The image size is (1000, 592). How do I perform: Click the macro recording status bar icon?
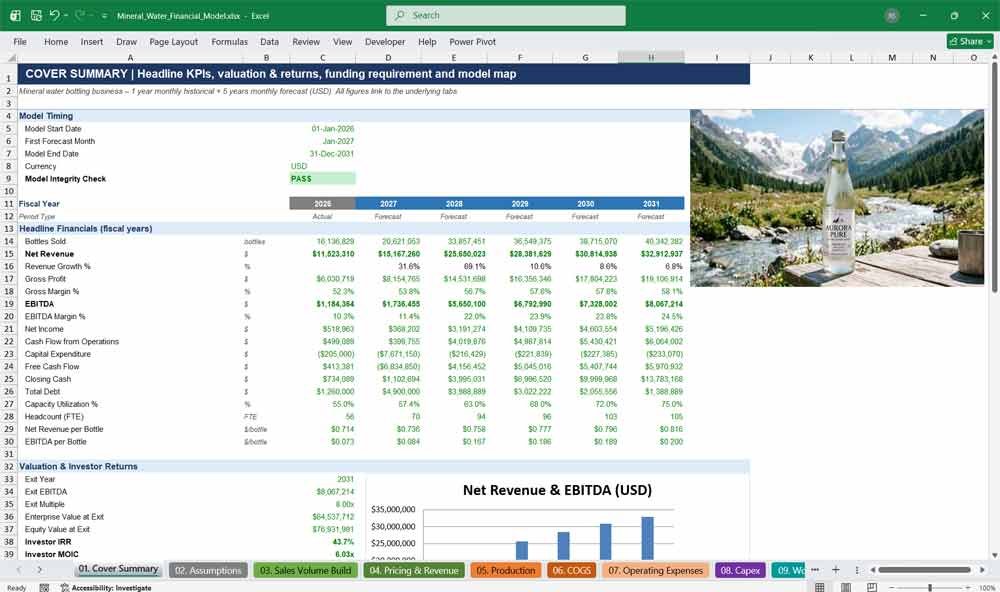click(x=44, y=588)
